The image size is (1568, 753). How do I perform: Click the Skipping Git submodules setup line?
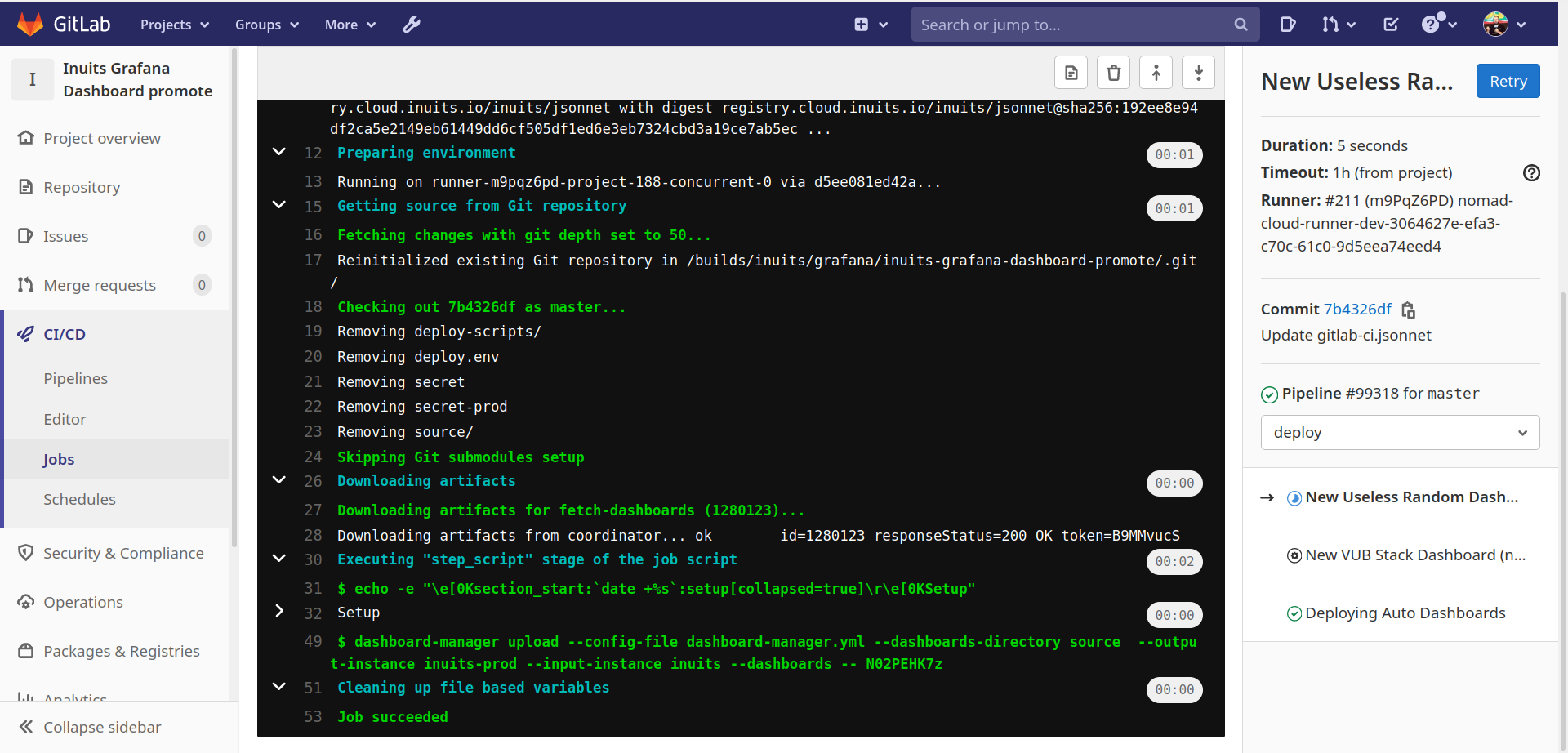461,457
